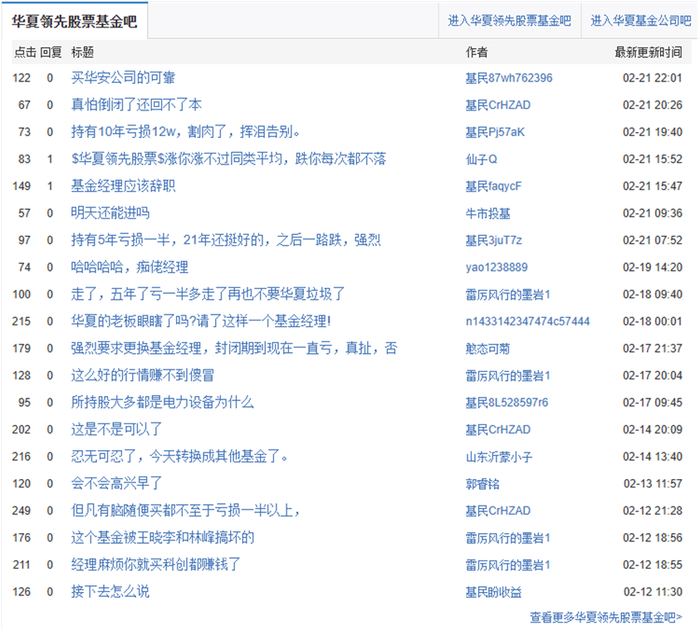View author 基民CrHZAD on the 02-21 20:26 row
This screenshot has height=631, width=700.
[x=498, y=105]
